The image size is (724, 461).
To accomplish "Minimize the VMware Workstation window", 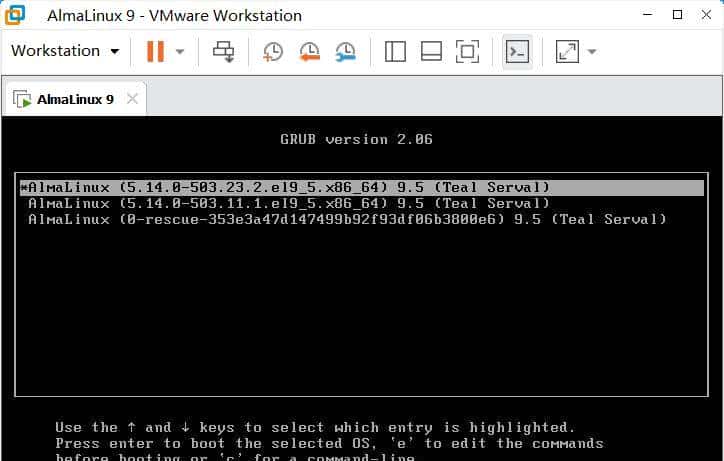I will pyautogui.click(x=648, y=14).
